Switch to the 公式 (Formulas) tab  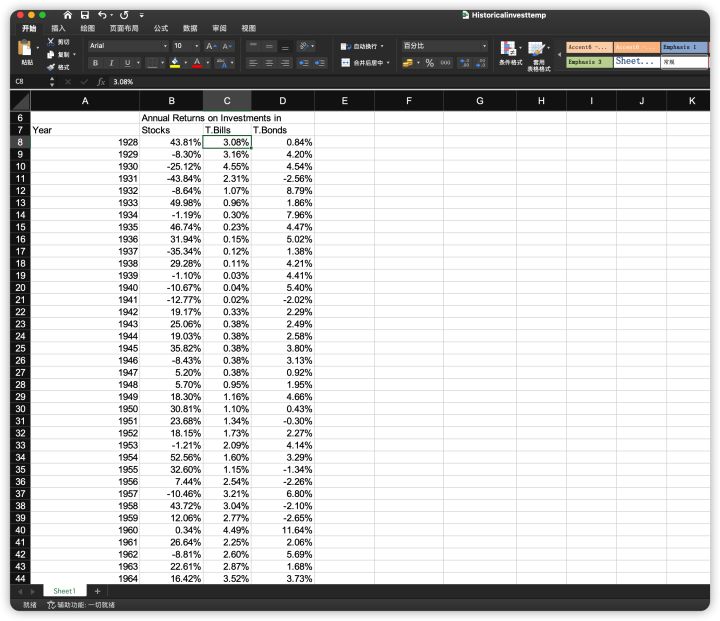tap(161, 28)
